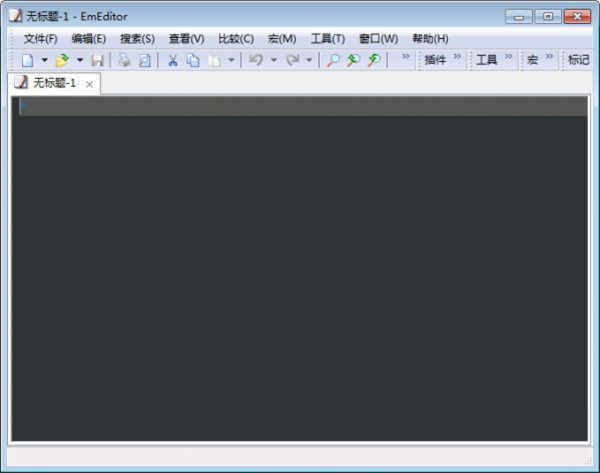The width and height of the screenshot is (600, 473).
Task: Expand the 插件 toolbar overflow chevron
Action: coord(457,57)
